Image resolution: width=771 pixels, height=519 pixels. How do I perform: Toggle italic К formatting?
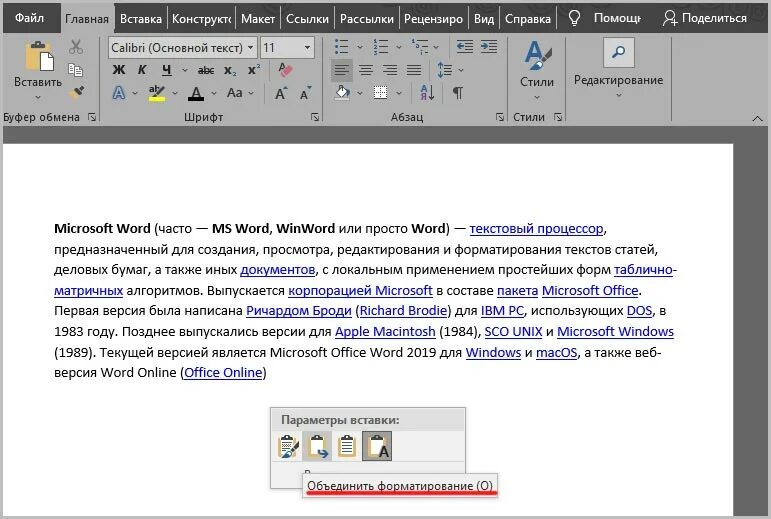pos(142,70)
